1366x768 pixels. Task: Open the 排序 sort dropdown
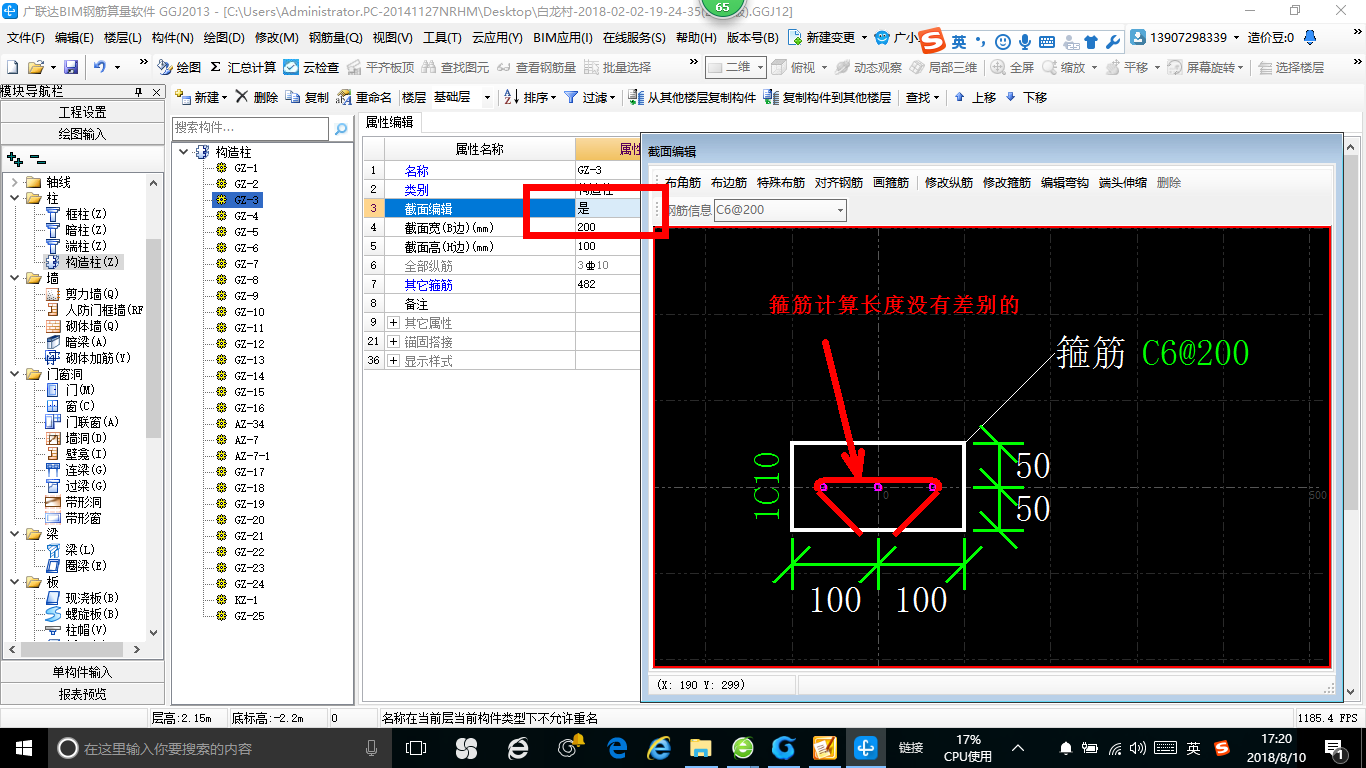(x=529, y=97)
